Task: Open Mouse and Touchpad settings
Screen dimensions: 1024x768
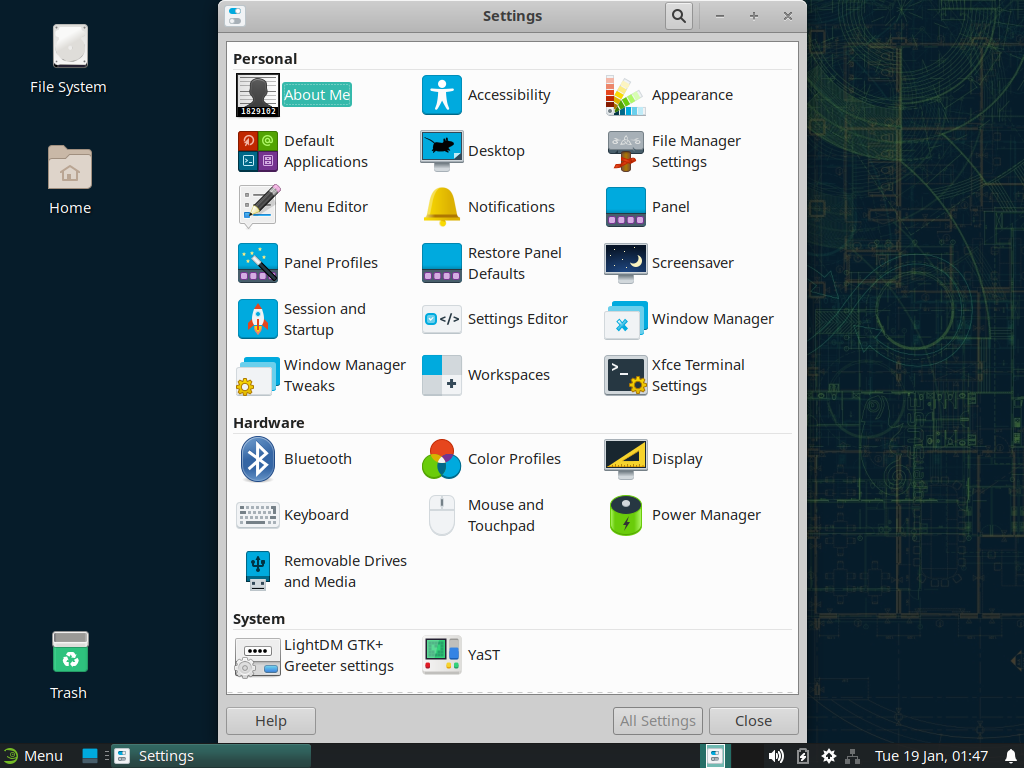Action: click(441, 515)
